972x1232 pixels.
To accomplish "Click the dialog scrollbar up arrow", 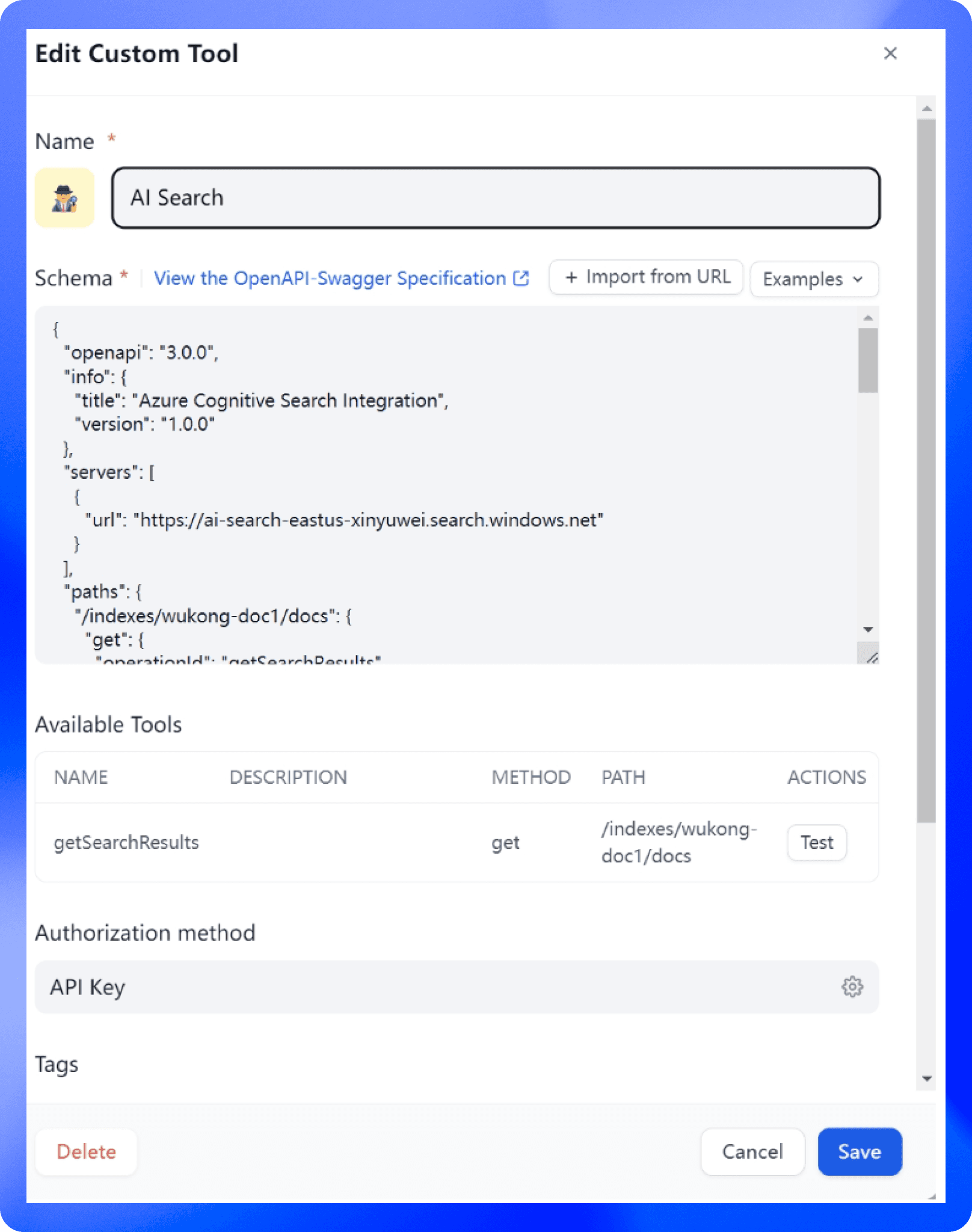I will 927,109.
